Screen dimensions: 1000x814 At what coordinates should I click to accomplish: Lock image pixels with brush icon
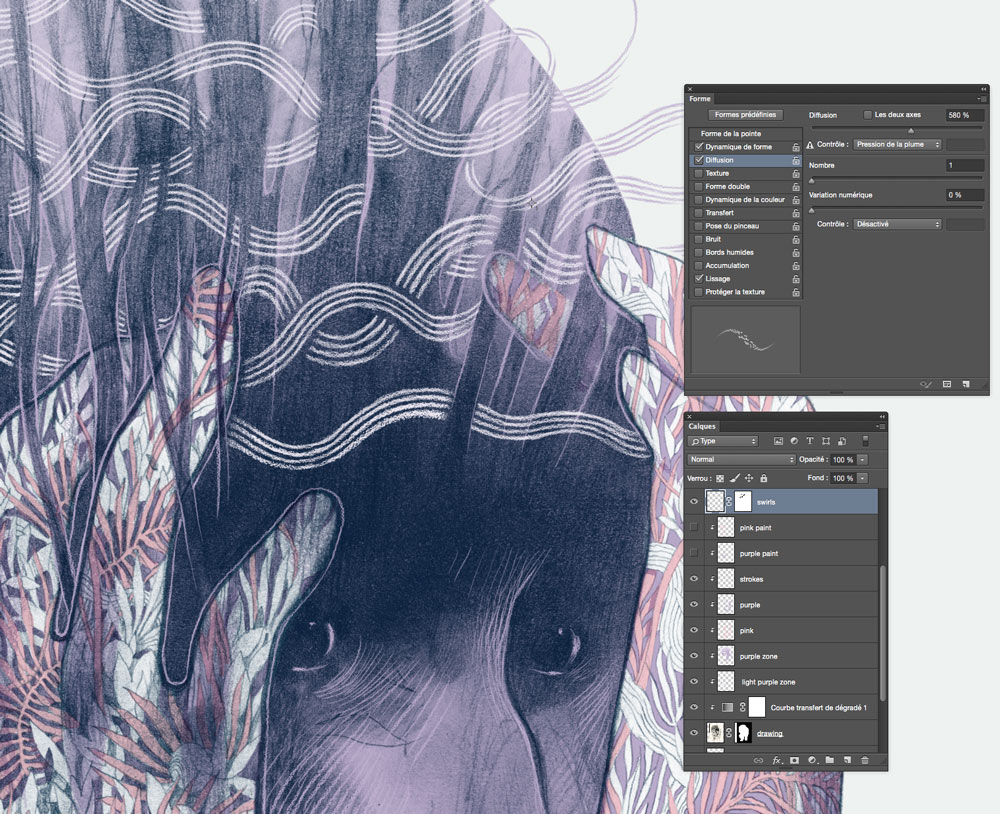click(x=735, y=478)
